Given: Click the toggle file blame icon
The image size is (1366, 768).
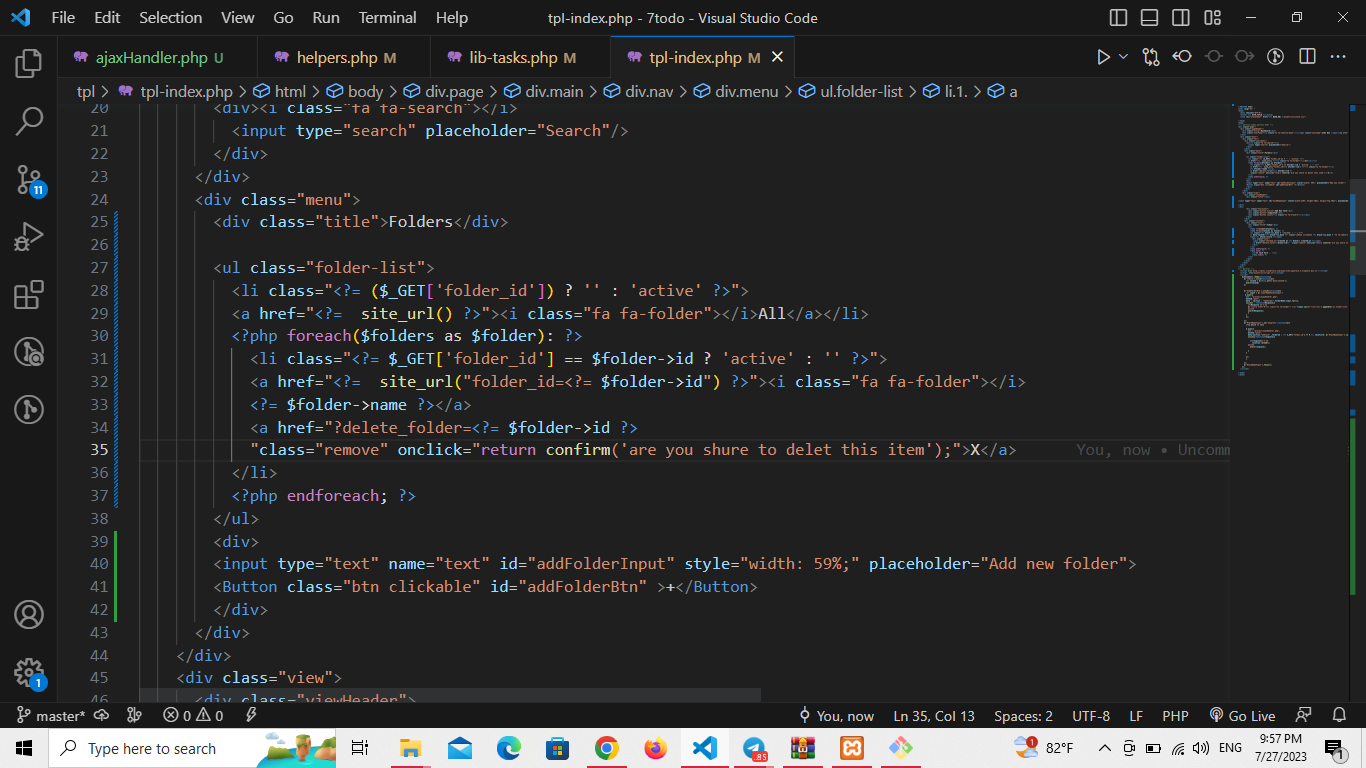Looking at the screenshot, I should pos(1275,57).
